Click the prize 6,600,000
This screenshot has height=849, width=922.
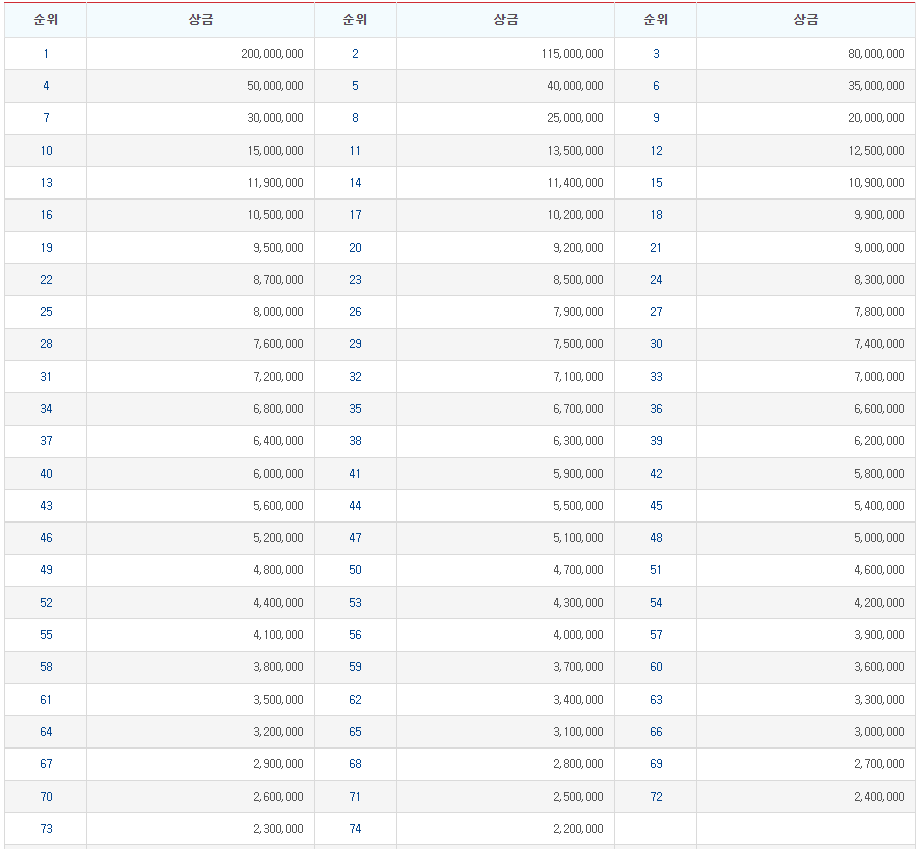coord(879,409)
